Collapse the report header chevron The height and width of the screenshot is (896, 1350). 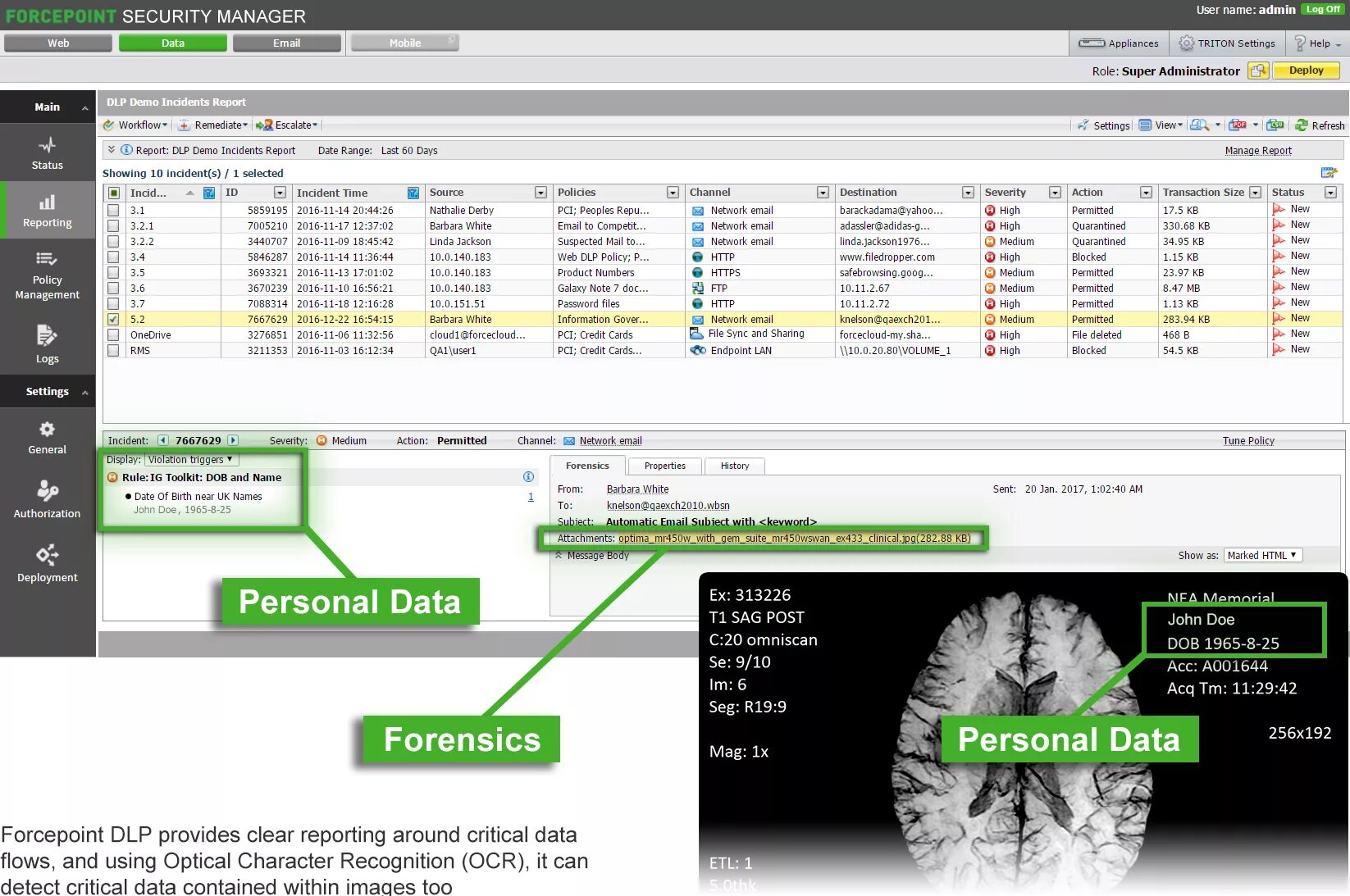click(112, 150)
